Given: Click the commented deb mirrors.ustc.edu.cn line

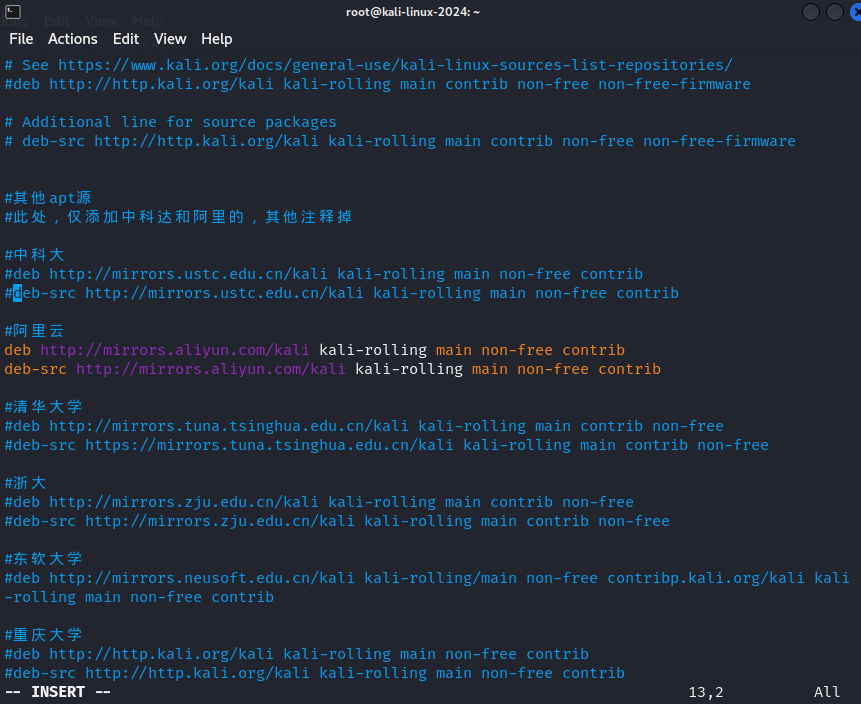Looking at the screenshot, I should click(x=323, y=274).
